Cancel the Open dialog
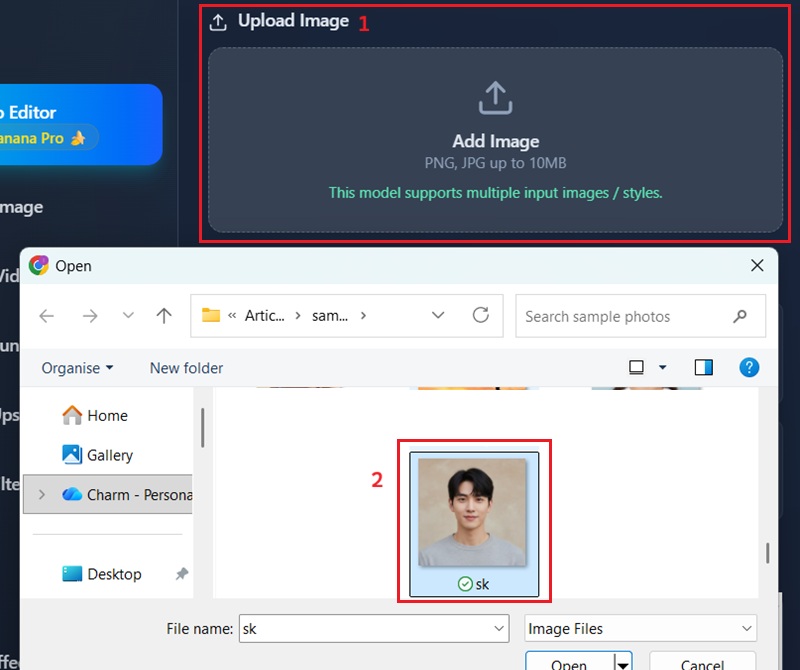The height and width of the screenshot is (670, 800). coord(702,663)
